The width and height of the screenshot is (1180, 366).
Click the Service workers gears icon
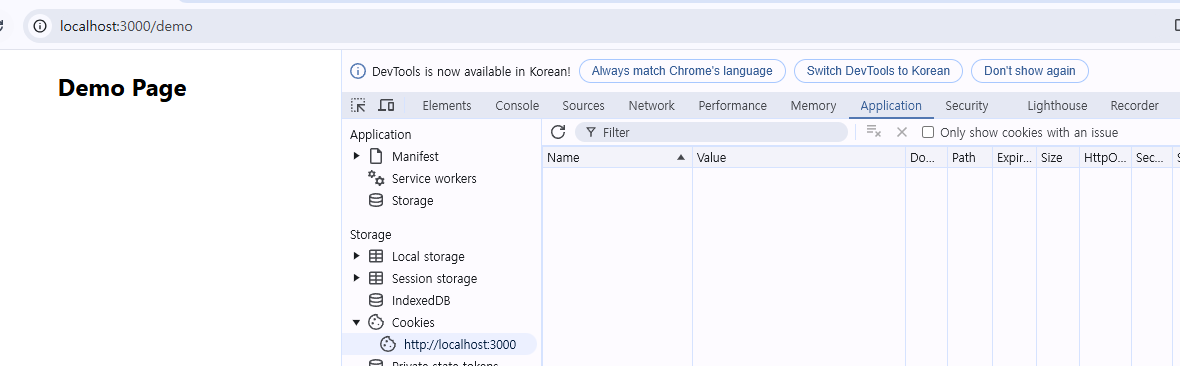[x=376, y=178]
